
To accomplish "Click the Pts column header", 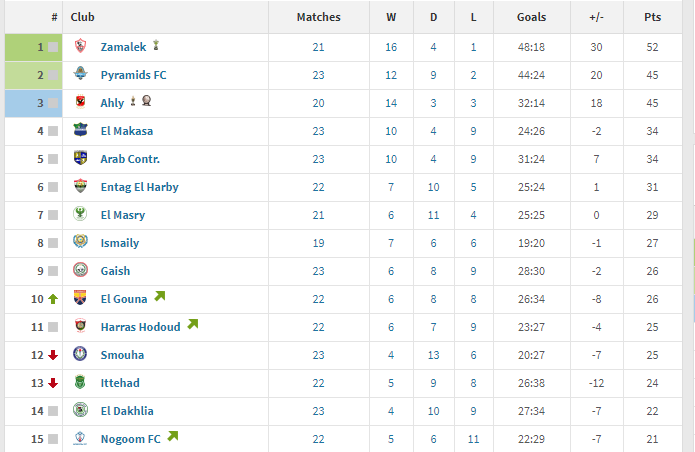I will tap(652, 17).
